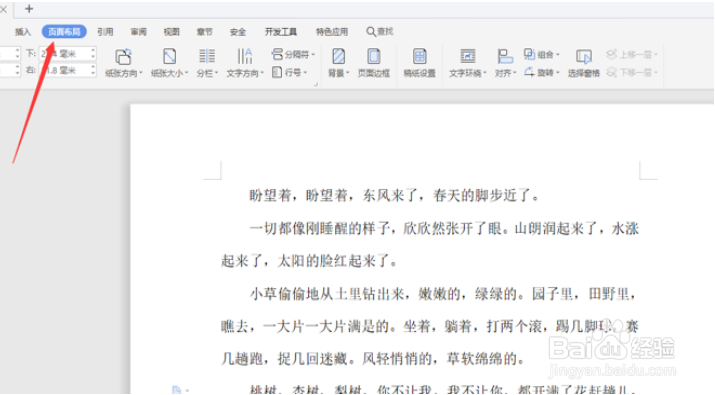Image resolution: width=715 pixels, height=395 pixels.
Task: Open the 纸张大小 paper size tool
Action: [x=169, y=62]
